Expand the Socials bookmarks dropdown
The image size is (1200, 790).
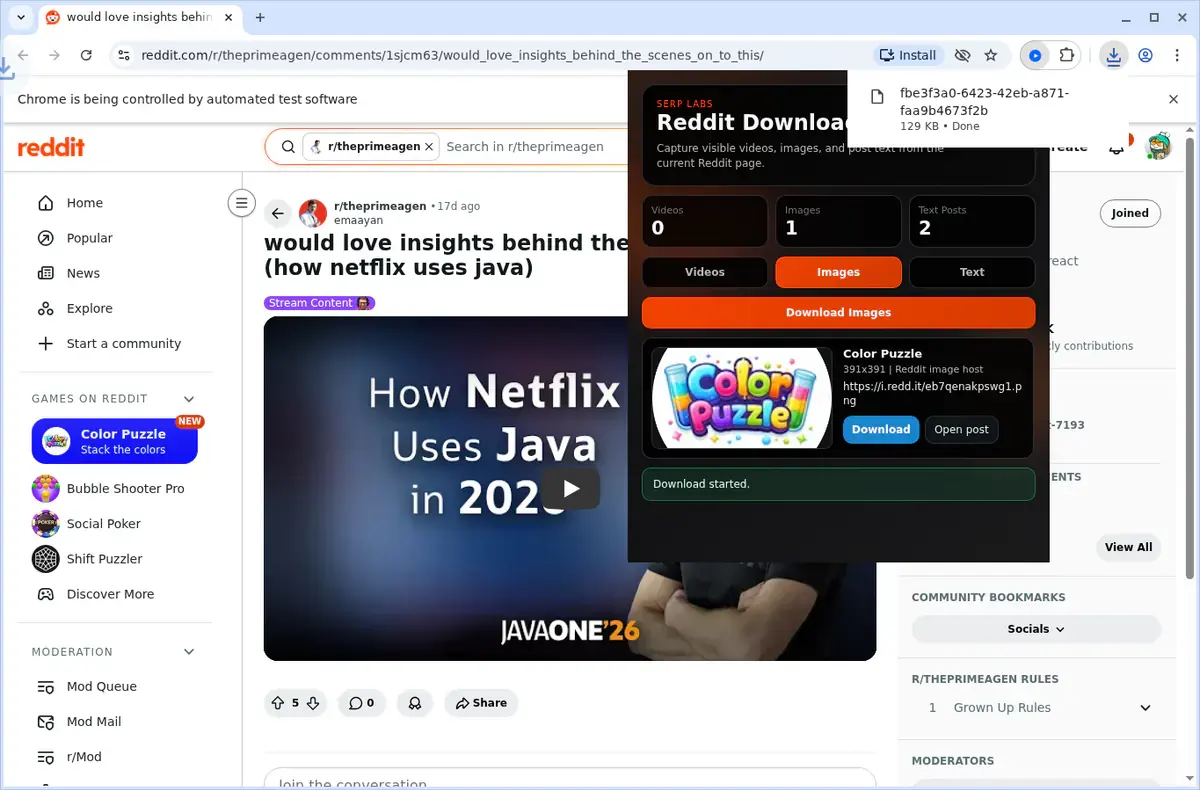pyautogui.click(x=1036, y=629)
